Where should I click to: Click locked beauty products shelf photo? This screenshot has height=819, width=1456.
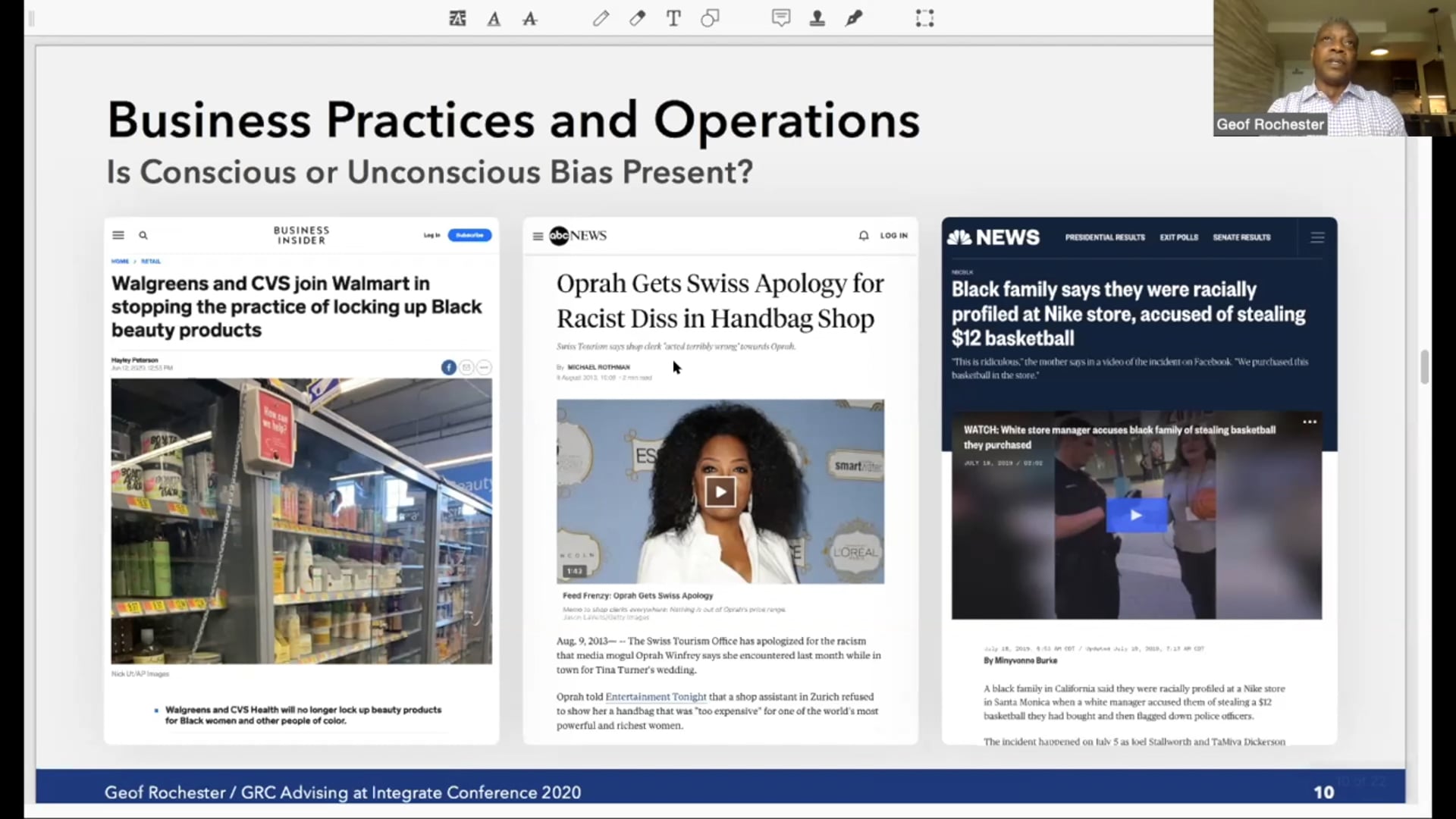pyautogui.click(x=301, y=521)
